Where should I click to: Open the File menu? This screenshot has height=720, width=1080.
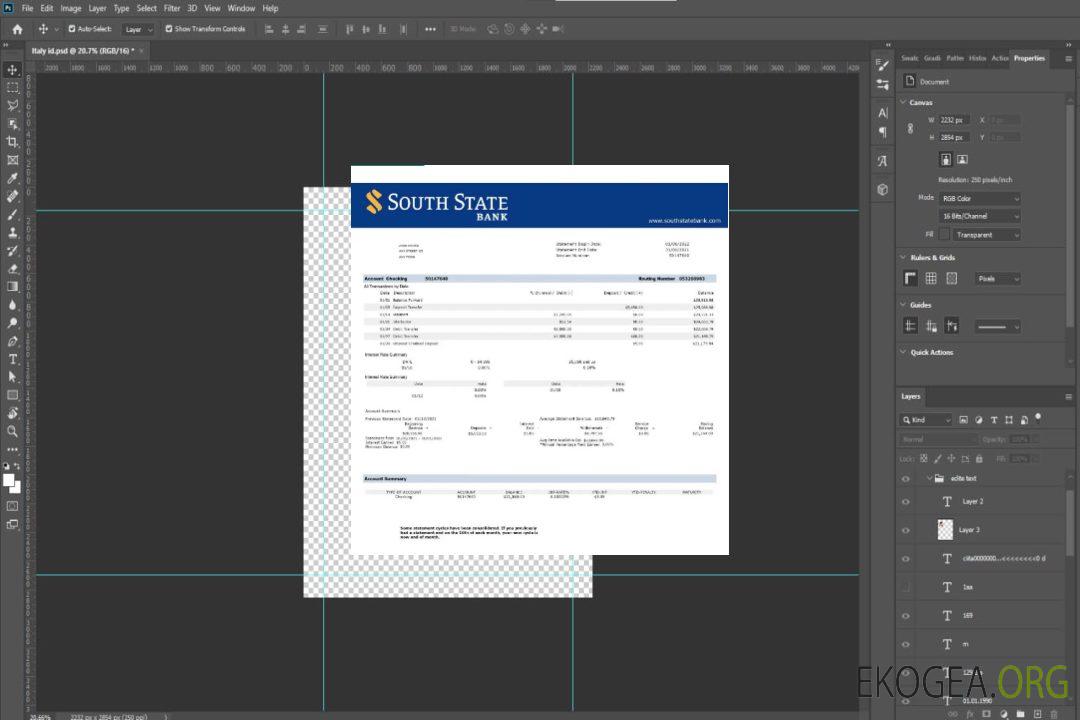27,8
